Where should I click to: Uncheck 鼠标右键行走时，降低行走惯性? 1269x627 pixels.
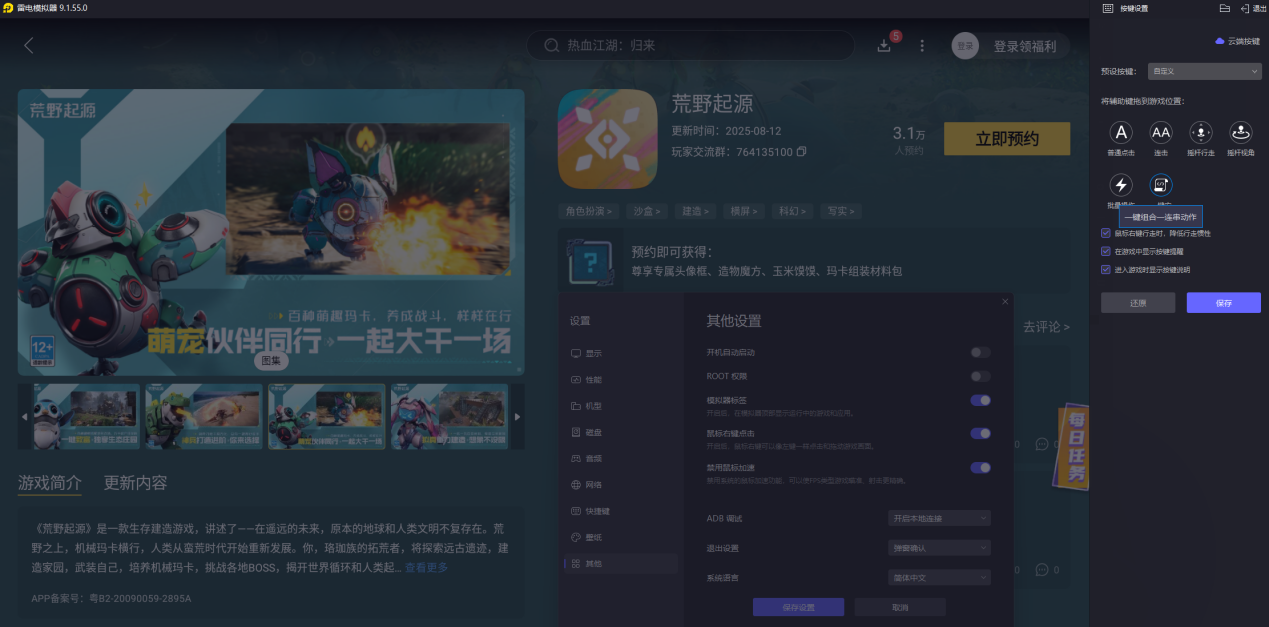(1105, 233)
